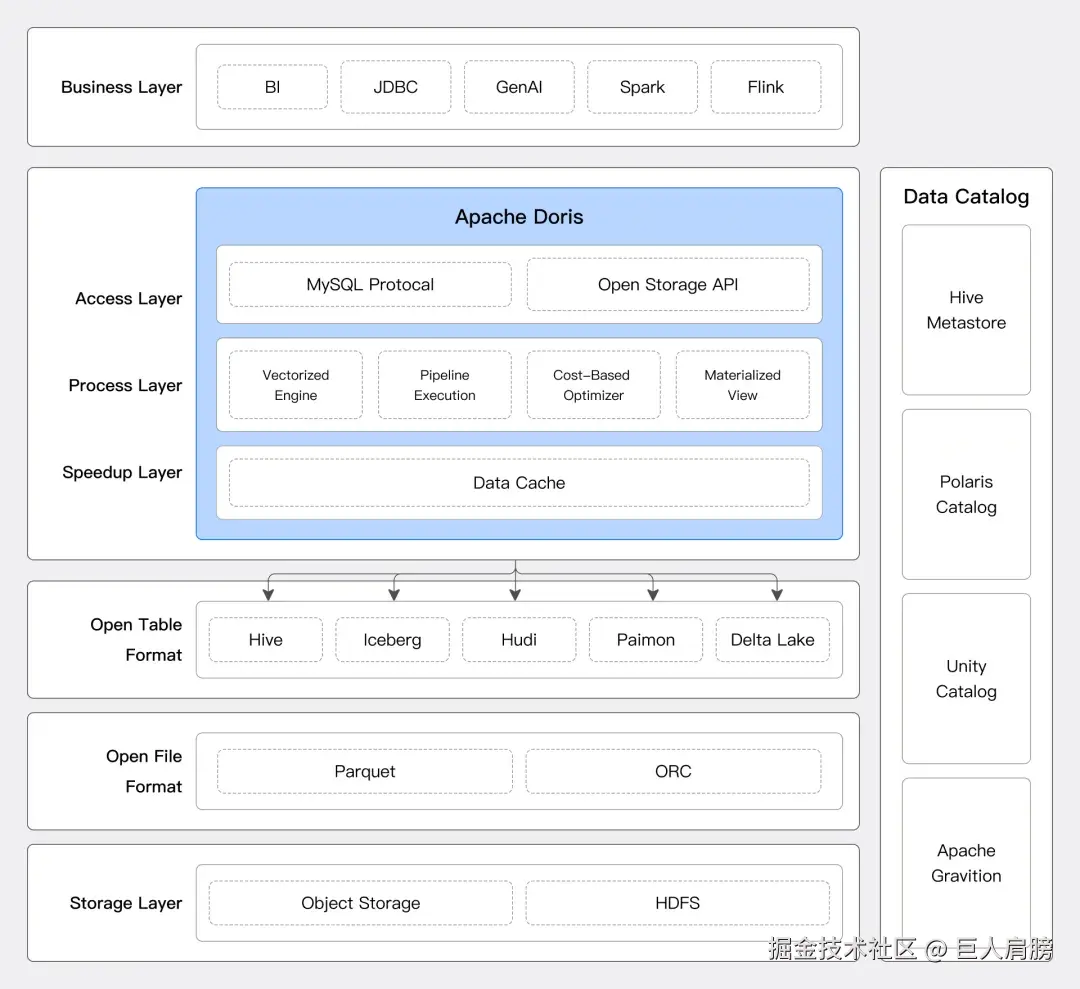Click the Data Catalog heading
This screenshot has height=989, width=1080.
tap(966, 197)
